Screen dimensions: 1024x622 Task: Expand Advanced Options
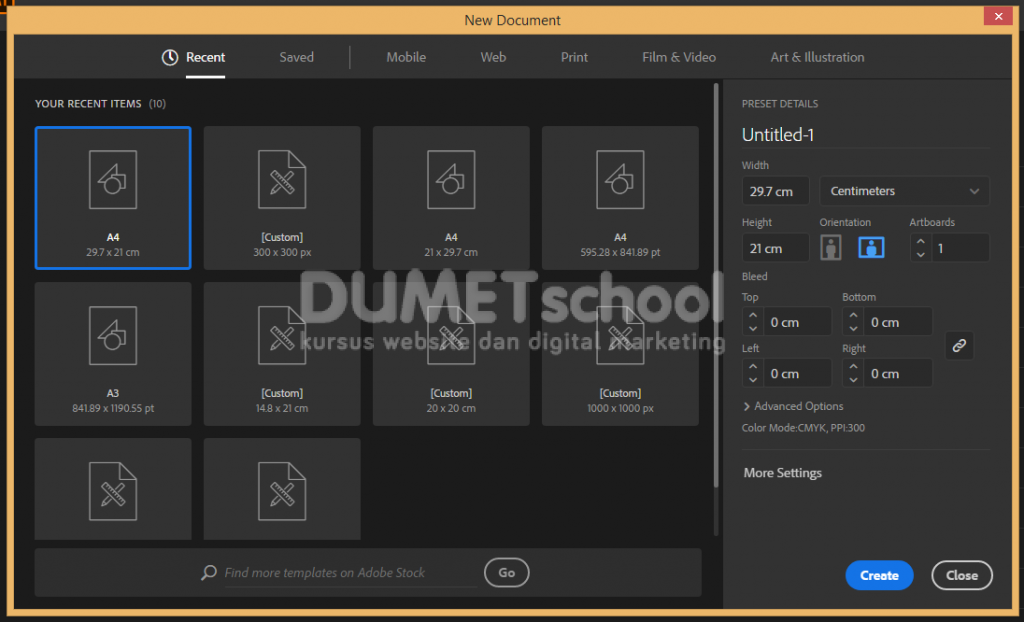[x=793, y=406]
